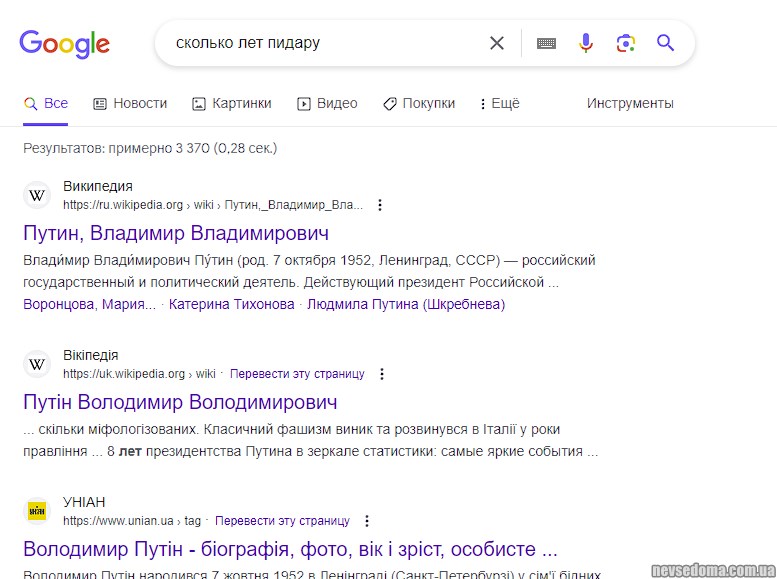Screen dimensions: 777x579
Task: Click the УНІАН site favicon
Action: click(x=37, y=511)
